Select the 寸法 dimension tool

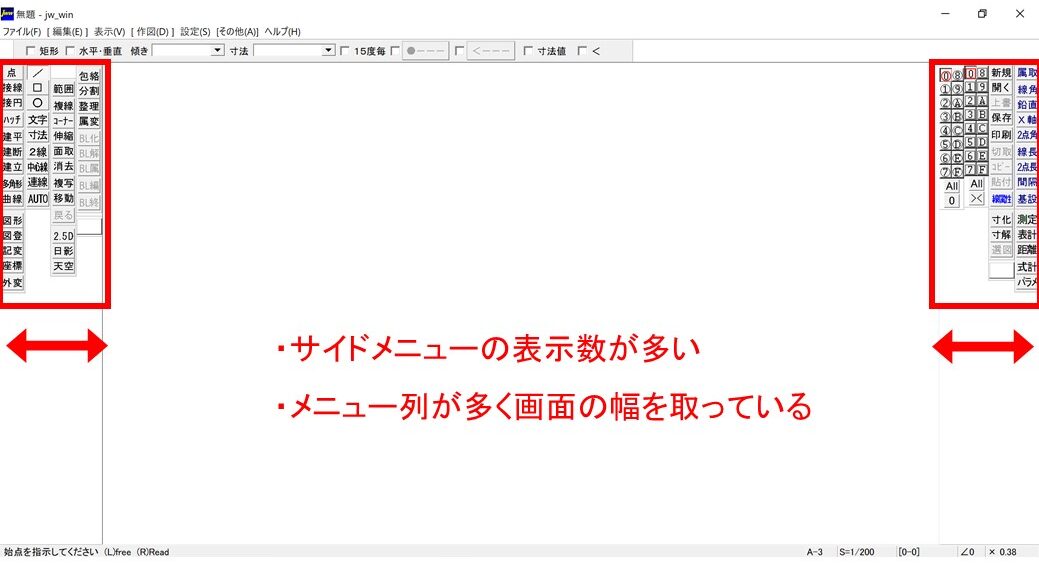point(38,135)
